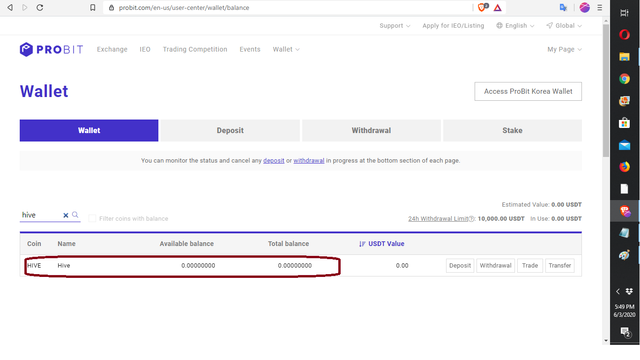Enable Filter coins with balance checkbox
Viewport: 640px width, 360px height.
coord(92,218)
